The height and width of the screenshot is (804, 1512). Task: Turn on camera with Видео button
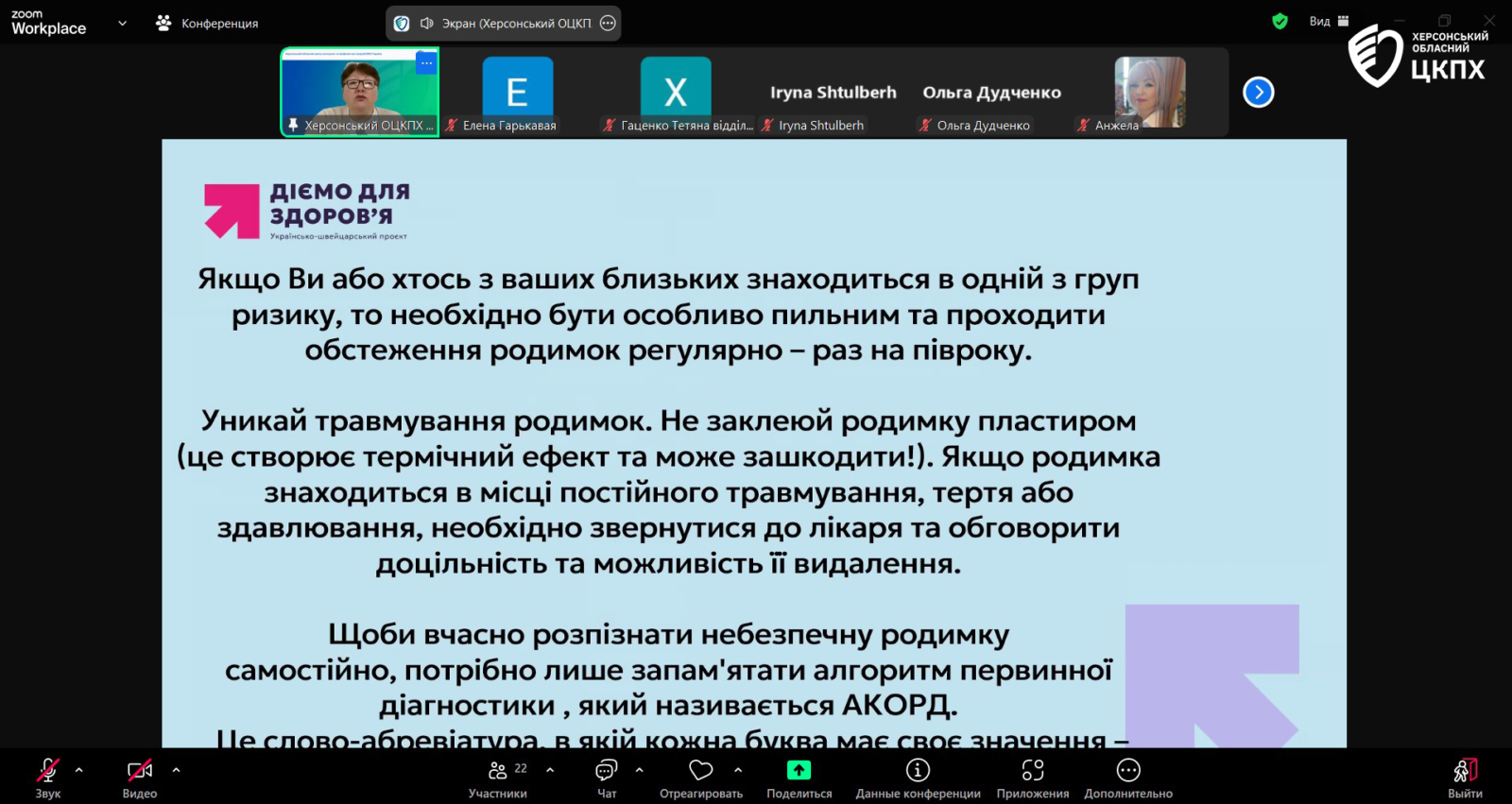140,771
